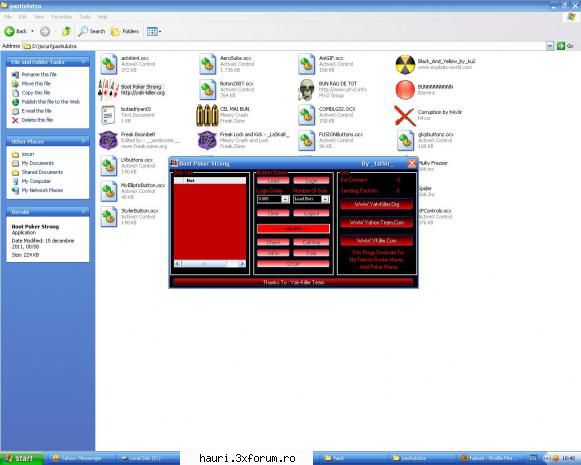Image resolution: width=581 pixels, height=465 pixels.
Task: Expand the Address bar dropdown
Action: (550, 46)
